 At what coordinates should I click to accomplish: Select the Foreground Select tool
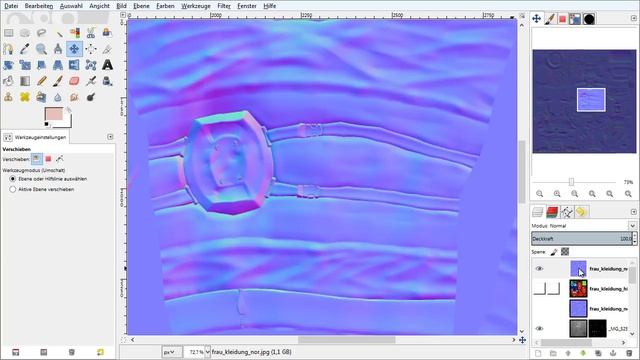[107, 33]
